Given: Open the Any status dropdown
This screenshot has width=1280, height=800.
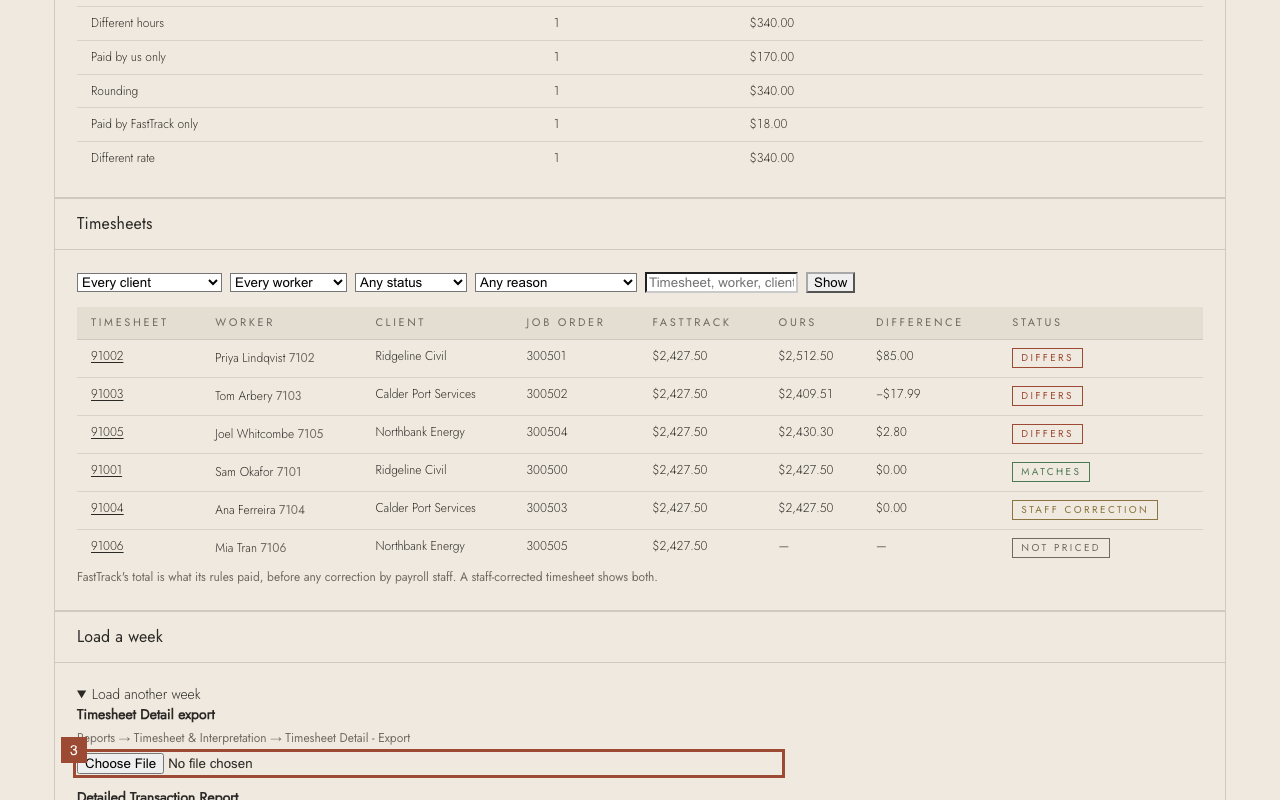Looking at the screenshot, I should click(x=411, y=283).
